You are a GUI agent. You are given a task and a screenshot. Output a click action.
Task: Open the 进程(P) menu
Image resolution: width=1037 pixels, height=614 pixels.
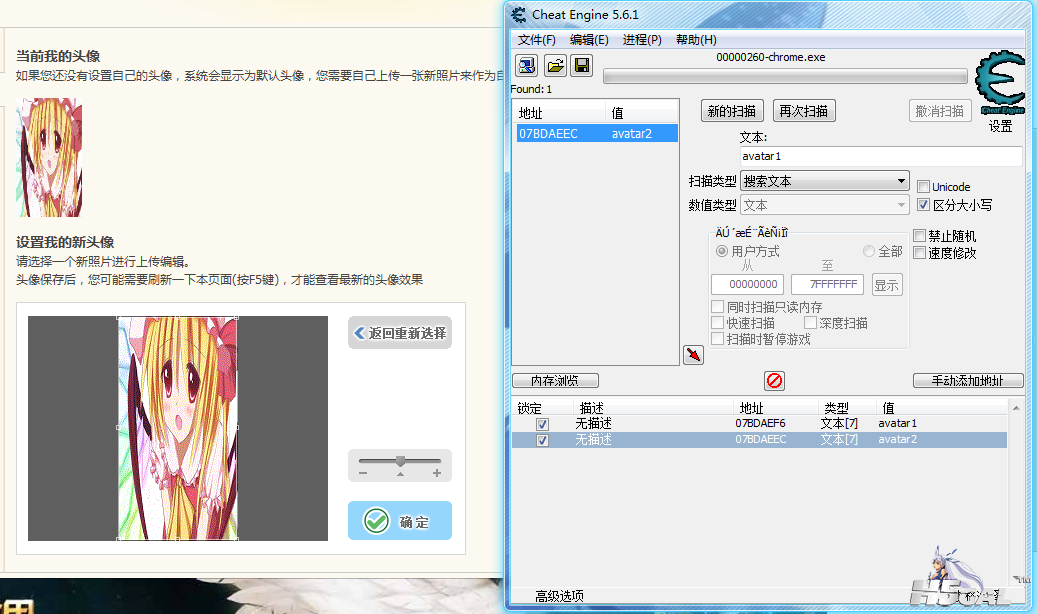click(x=642, y=40)
